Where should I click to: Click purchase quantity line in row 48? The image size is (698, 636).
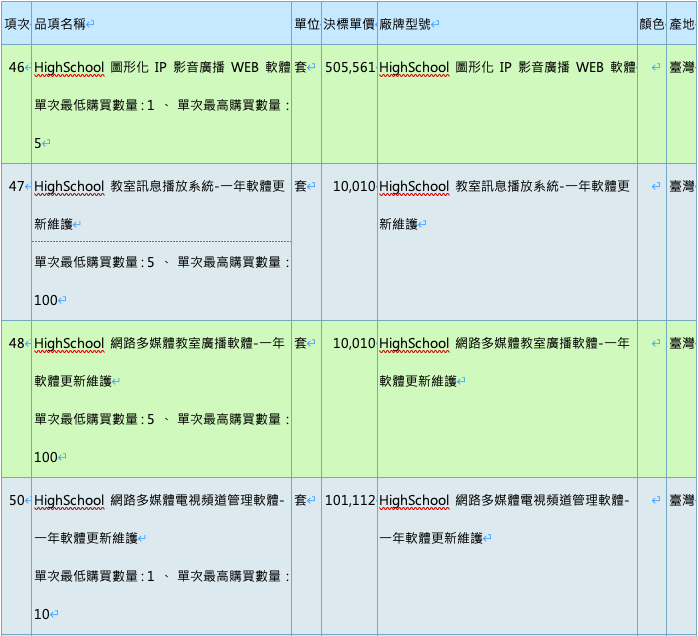162,419
